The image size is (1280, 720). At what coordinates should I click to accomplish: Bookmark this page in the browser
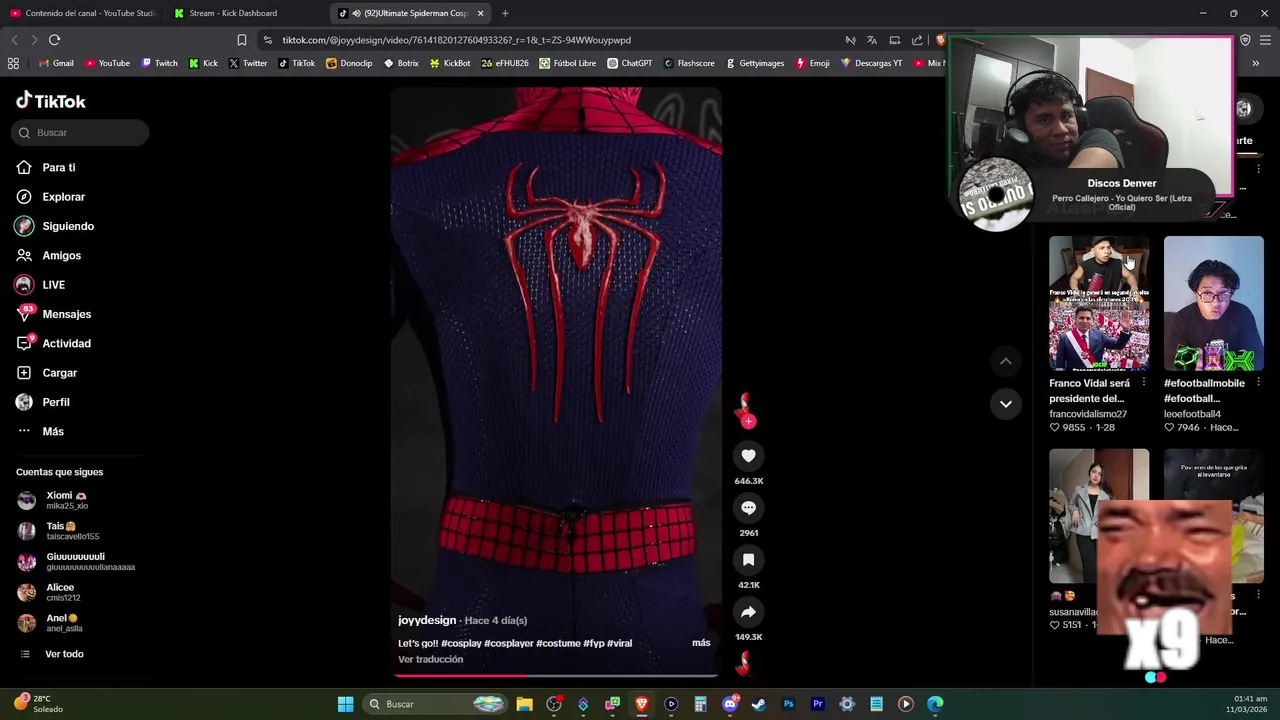(242, 40)
